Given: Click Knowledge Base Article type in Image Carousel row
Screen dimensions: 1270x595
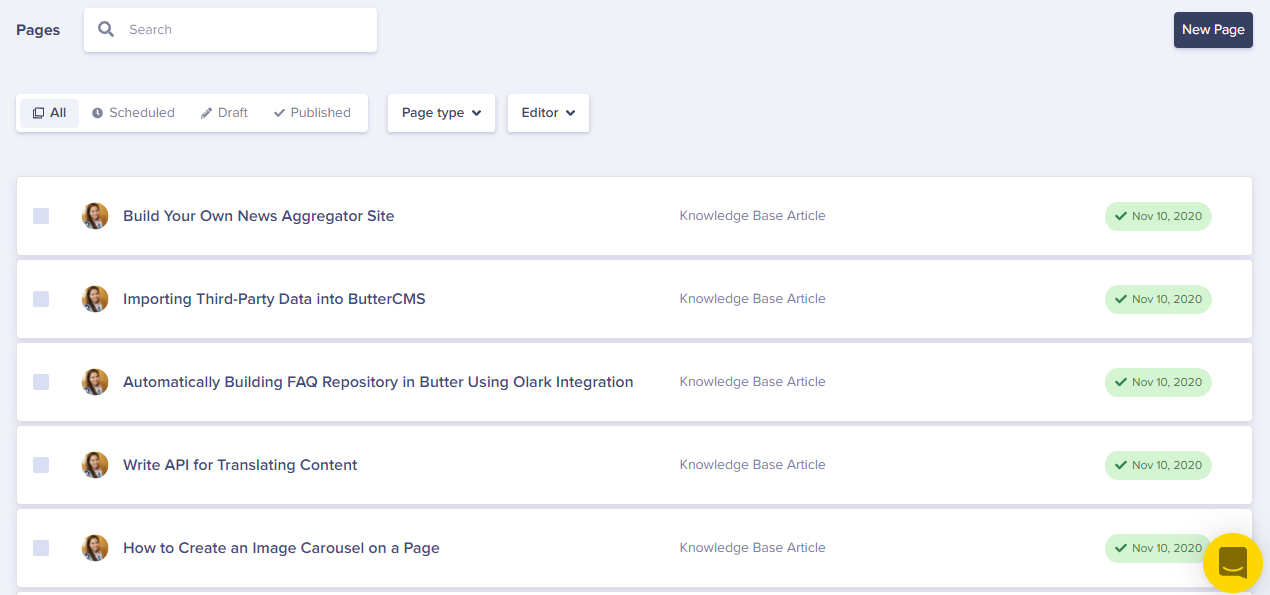Looking at the screenshot, I should point(752,548).
